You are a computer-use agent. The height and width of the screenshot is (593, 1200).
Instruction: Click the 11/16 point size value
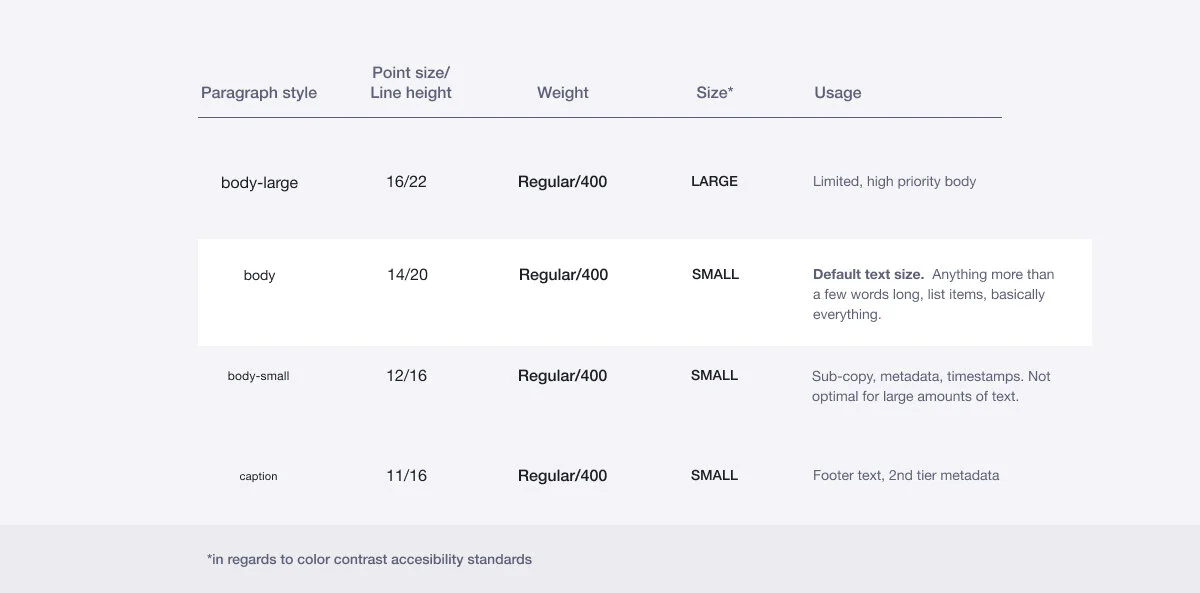click(407, 476)
